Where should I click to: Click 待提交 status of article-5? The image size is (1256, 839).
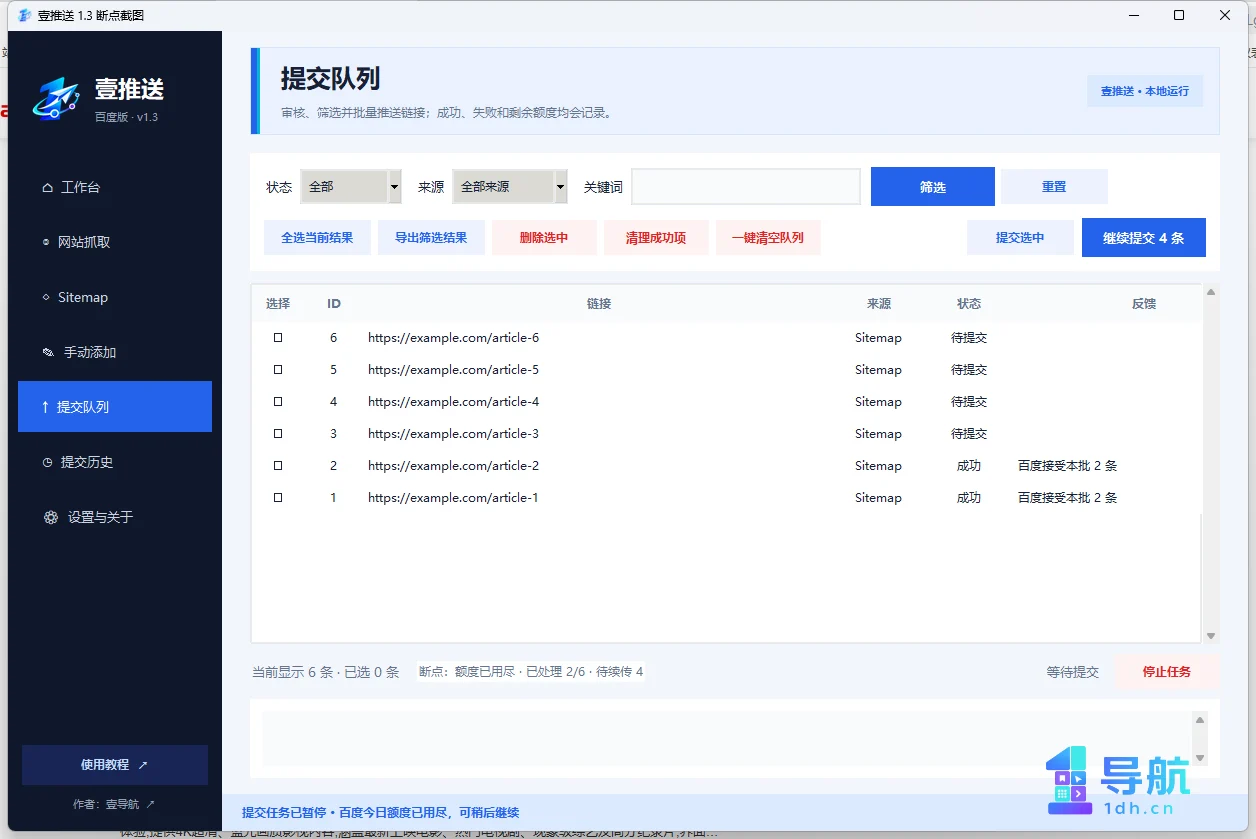click(969, 370)
